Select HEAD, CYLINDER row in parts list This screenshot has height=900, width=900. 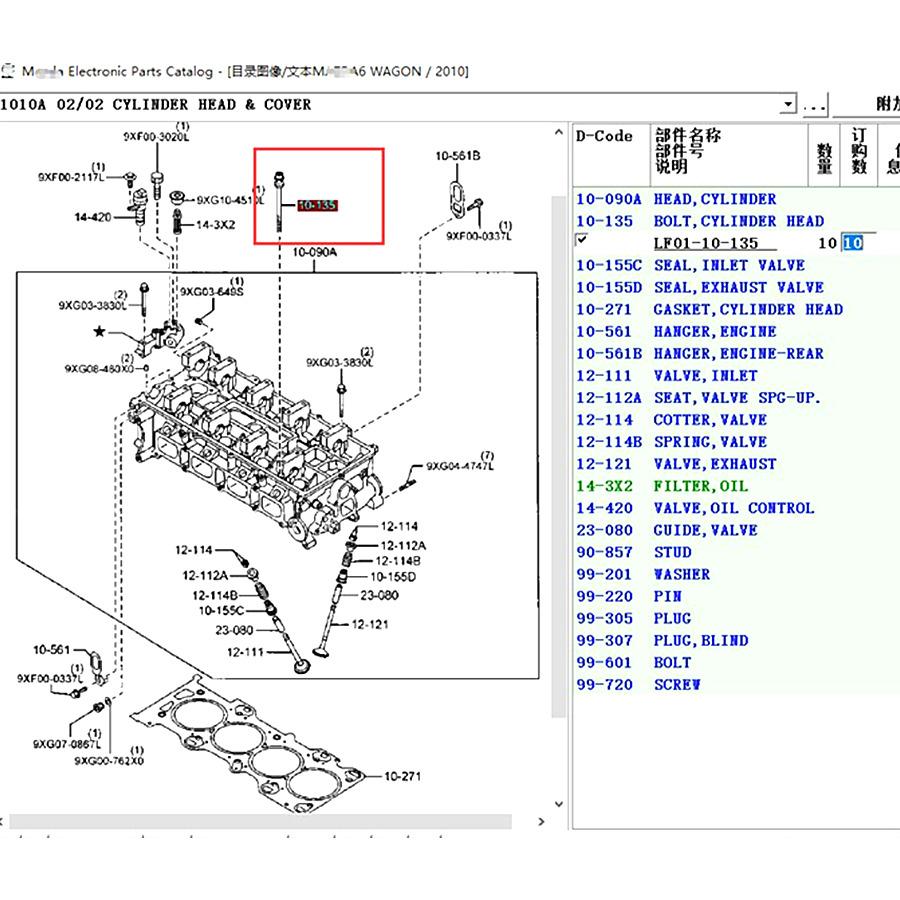coord(736,199)
